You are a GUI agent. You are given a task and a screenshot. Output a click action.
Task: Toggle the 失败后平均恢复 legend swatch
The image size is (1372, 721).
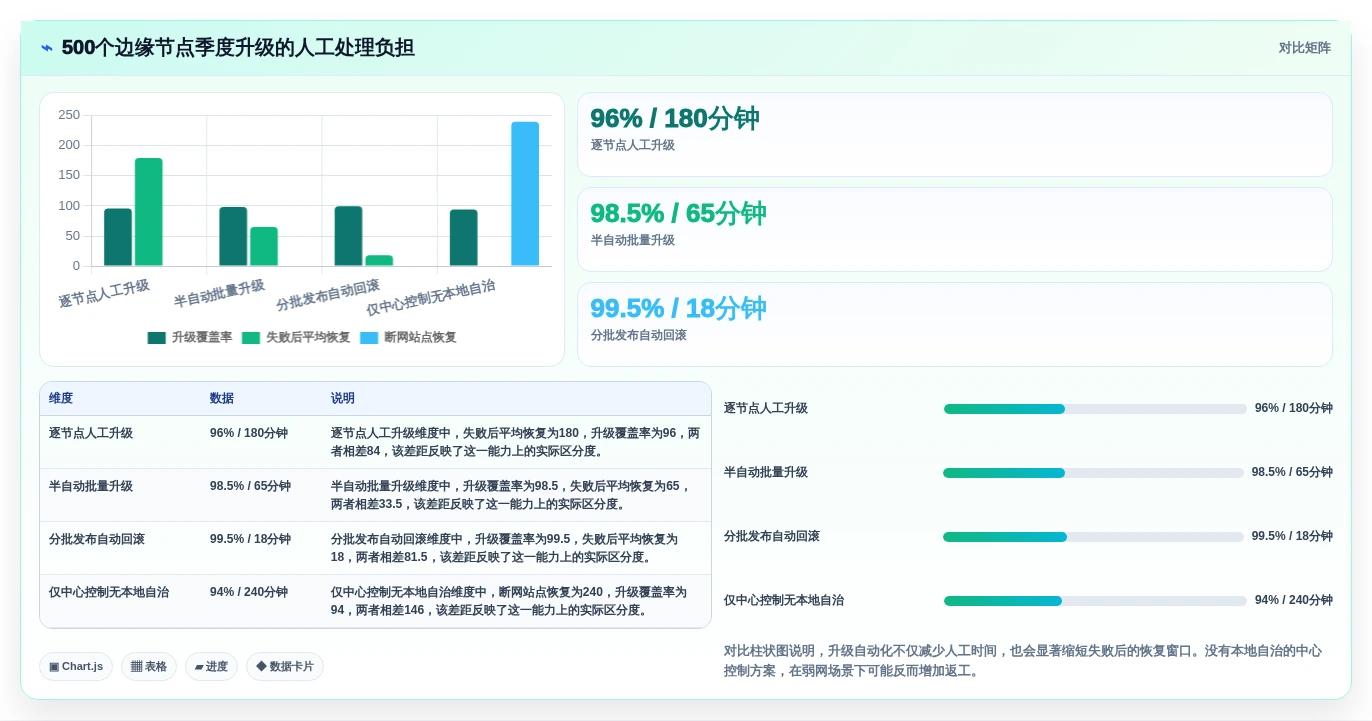[x=251, y=338]
